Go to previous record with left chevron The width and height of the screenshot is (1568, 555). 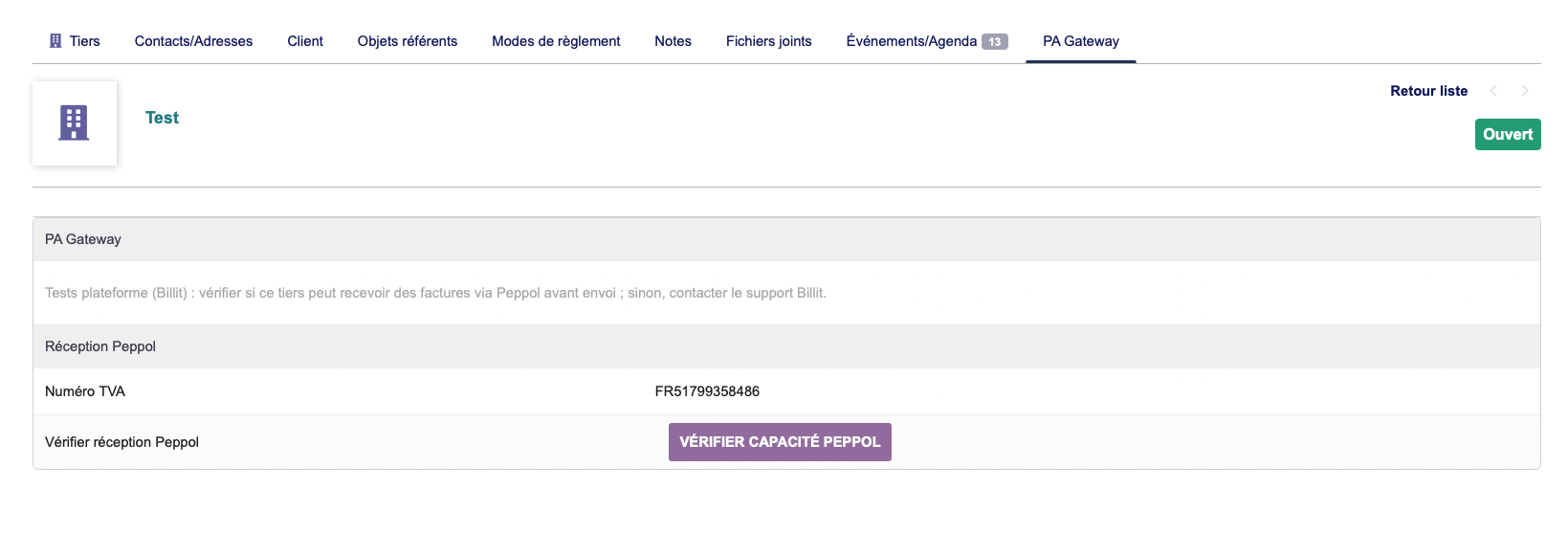coord(1493,91)
